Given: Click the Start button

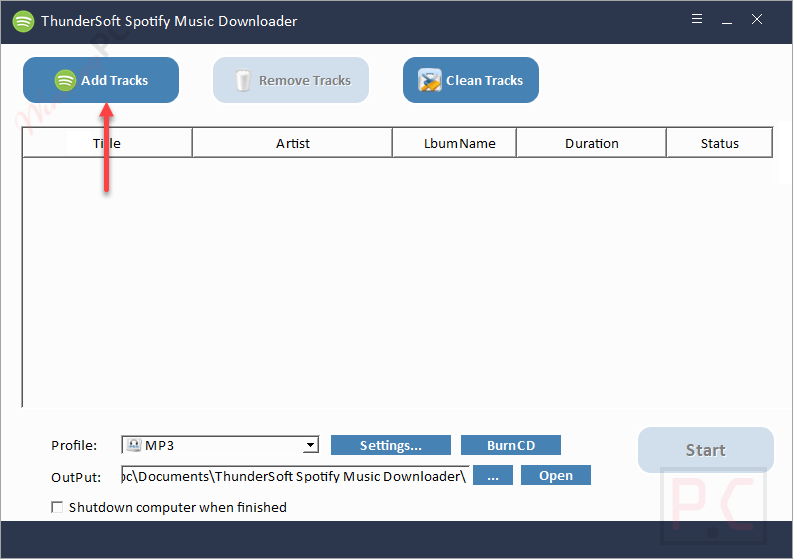Looking at the screenshot, I should click(x=706, y=450).
